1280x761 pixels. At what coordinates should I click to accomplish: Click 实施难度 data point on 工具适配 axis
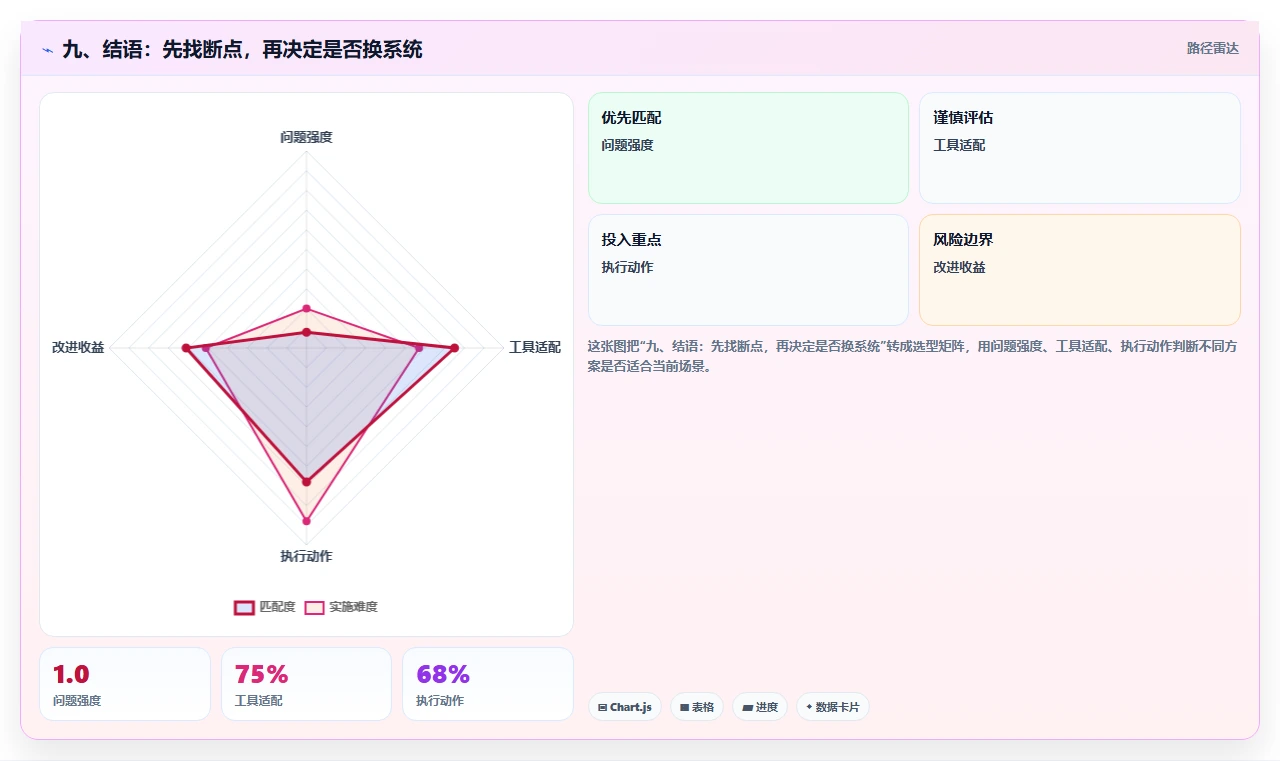point(418,348)
